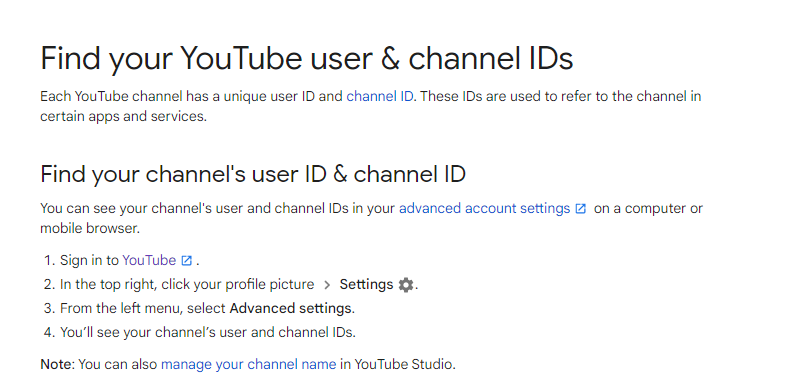The image size is (786, 388).
Task: Click the words certain apps and services
Action: [123, 116]
